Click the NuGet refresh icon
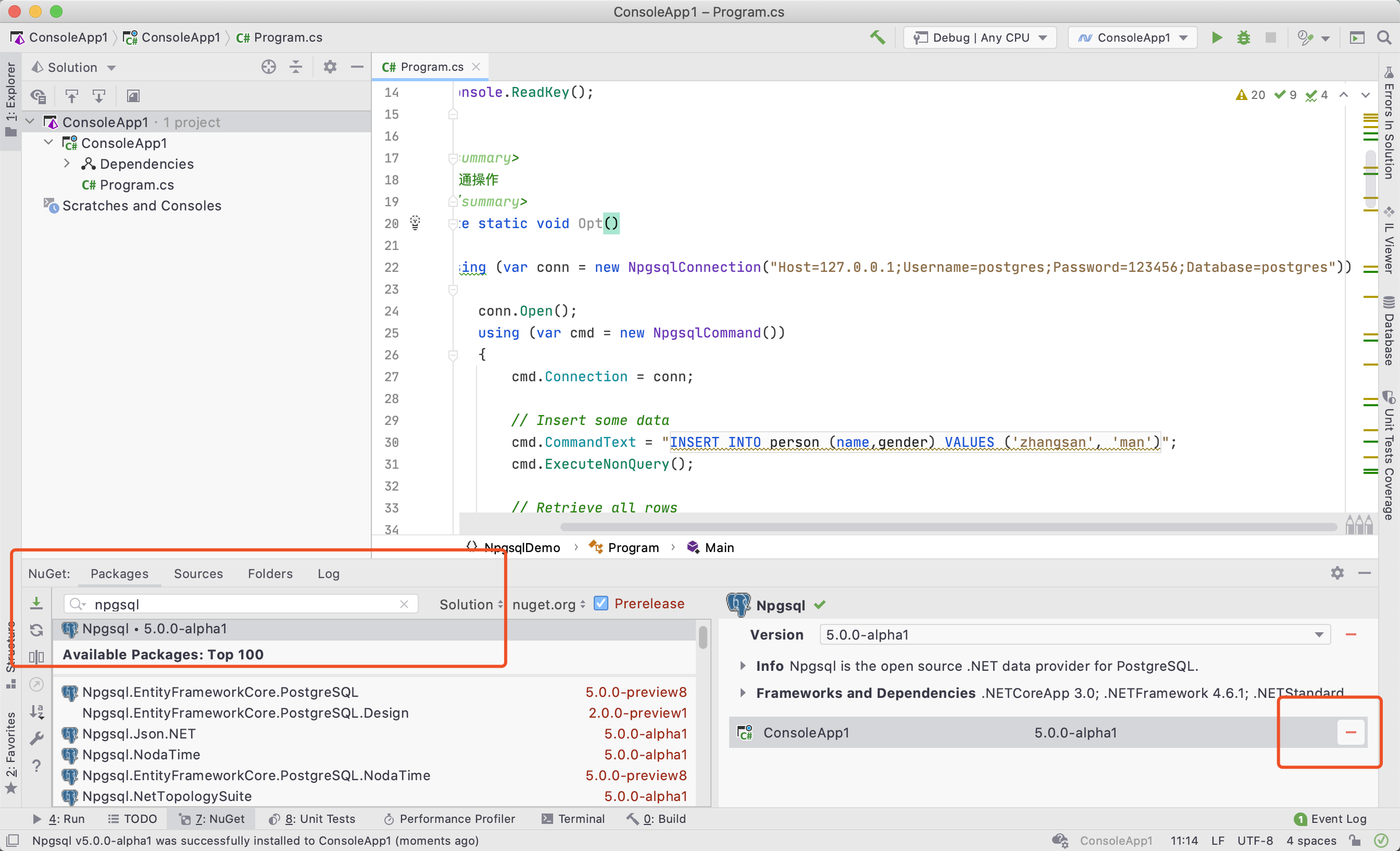The image size is (1400, 851). pyautogui.click(x=36, y=630)
